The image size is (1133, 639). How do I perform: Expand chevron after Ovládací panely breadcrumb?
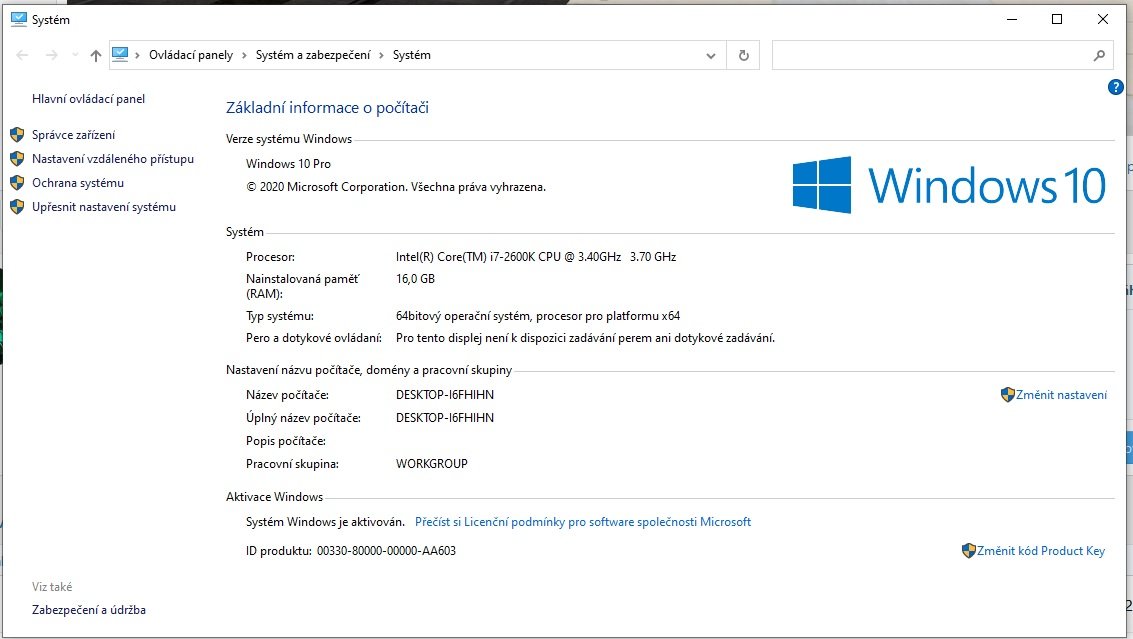244,56
